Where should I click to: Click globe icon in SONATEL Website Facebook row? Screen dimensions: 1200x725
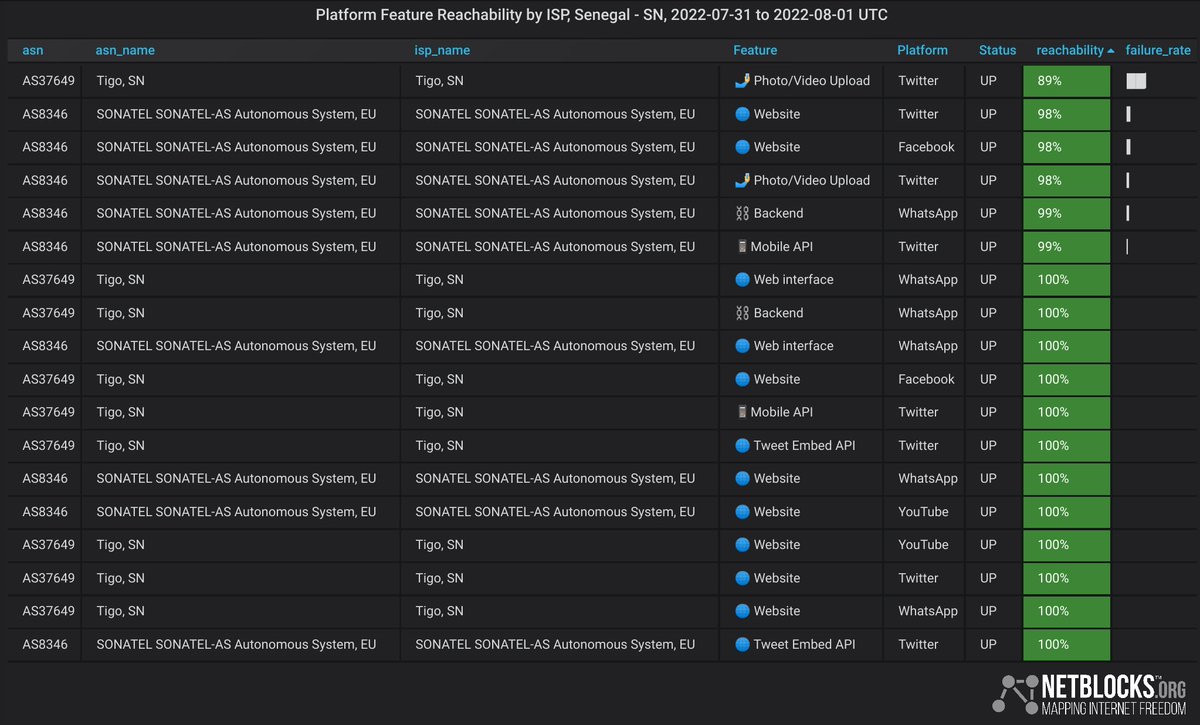coord(742,147)
